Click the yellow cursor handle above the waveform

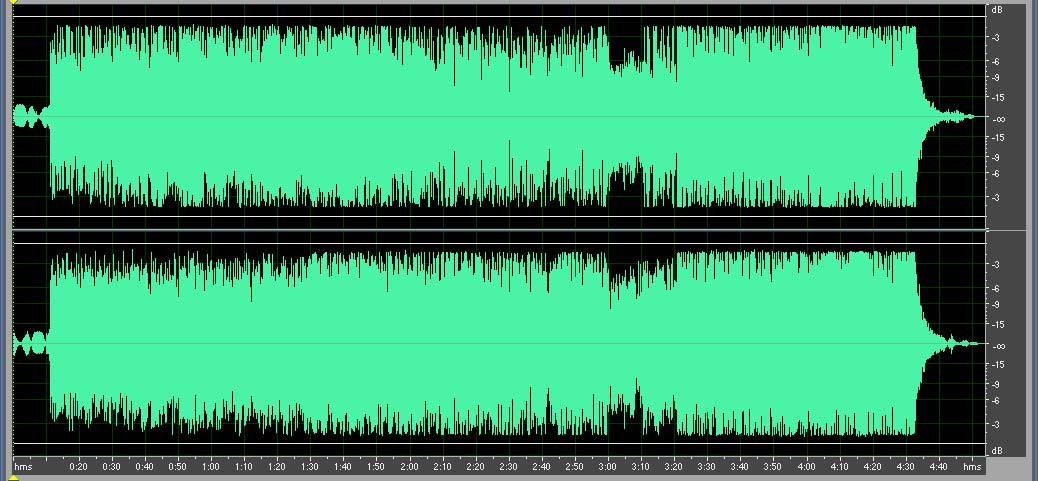pos(13,3)
